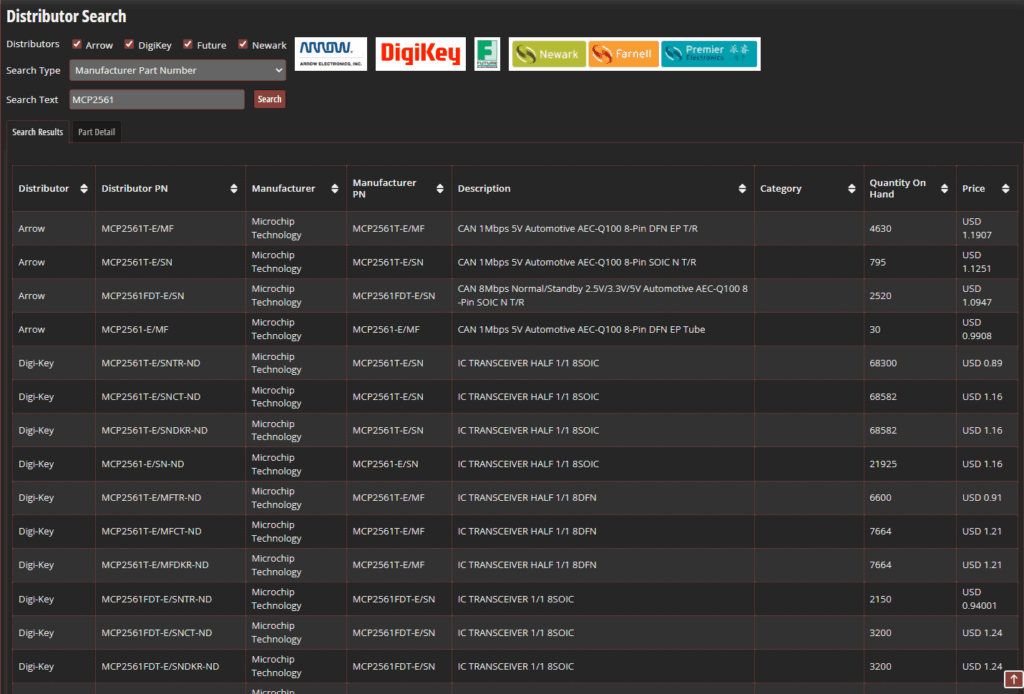Sort by Quantity On Hand arrows

point(944,189)
